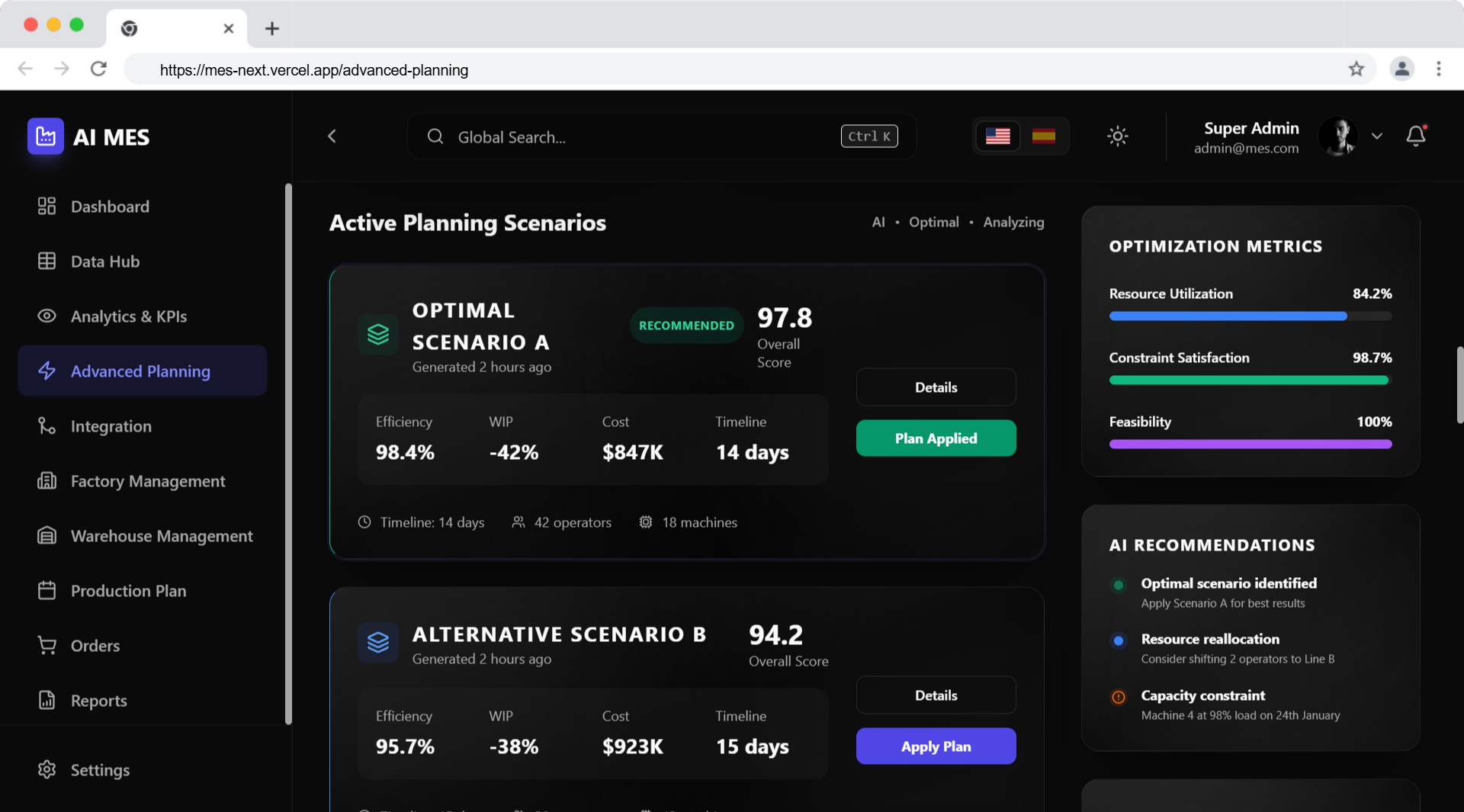The height and width of the screenshot is (812, 1464).
Task: Open Integration in the sidebar
Action: [x=143, y=426]
